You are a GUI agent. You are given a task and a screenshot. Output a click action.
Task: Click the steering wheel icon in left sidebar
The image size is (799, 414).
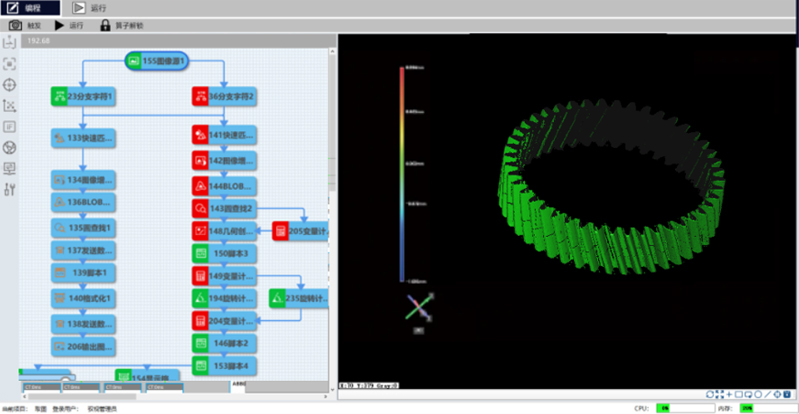tap(10, 147)
